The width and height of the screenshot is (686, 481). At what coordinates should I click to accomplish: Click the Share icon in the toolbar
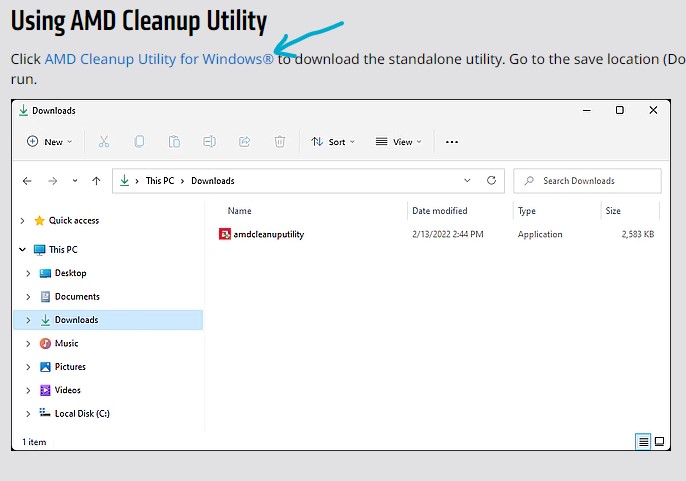(x=245, y=142)
